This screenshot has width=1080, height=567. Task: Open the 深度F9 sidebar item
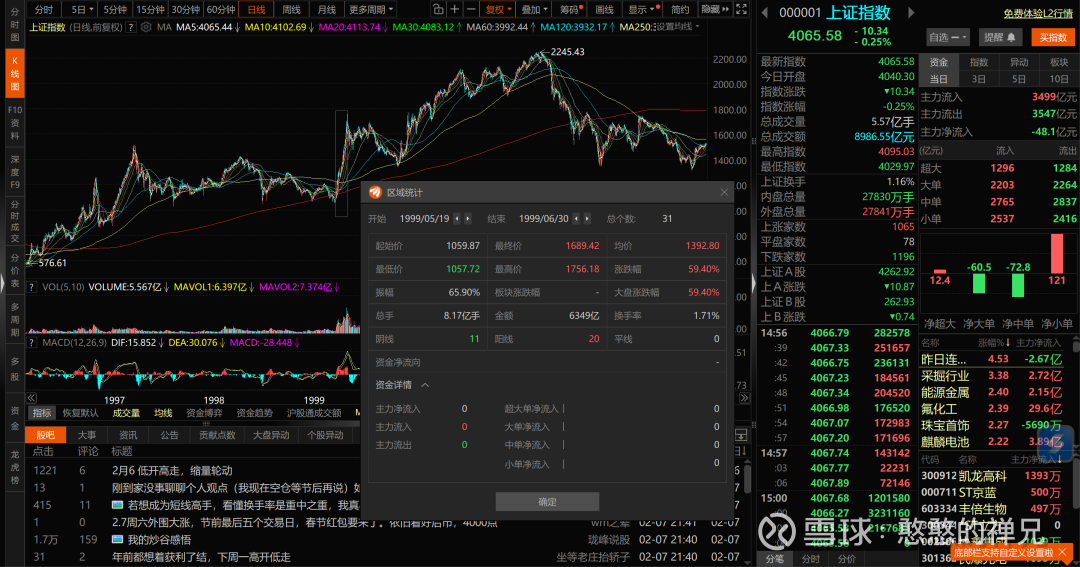coord(14,172)
